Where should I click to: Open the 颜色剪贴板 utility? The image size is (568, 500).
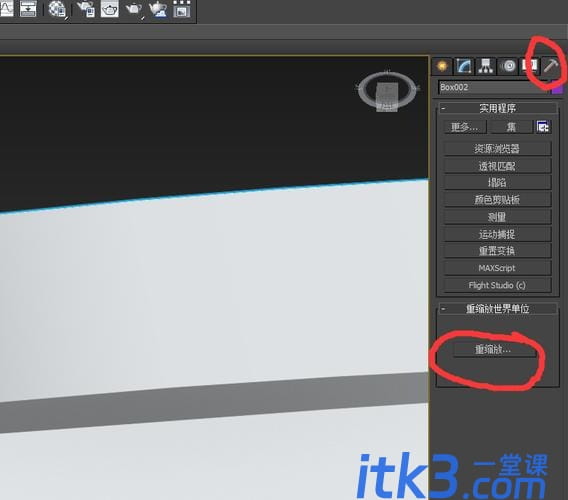[x=497, y=200]
